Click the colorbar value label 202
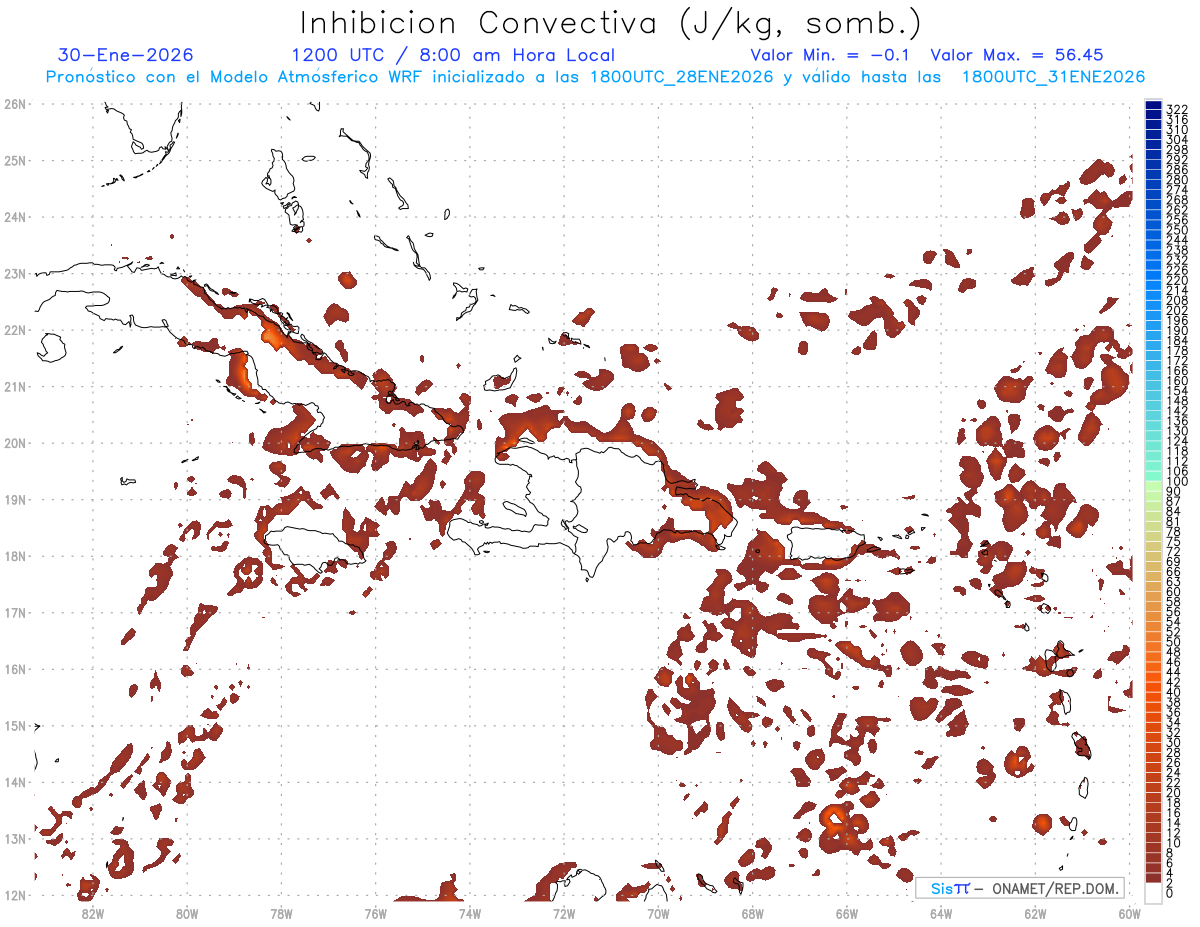 [1177, 310]
